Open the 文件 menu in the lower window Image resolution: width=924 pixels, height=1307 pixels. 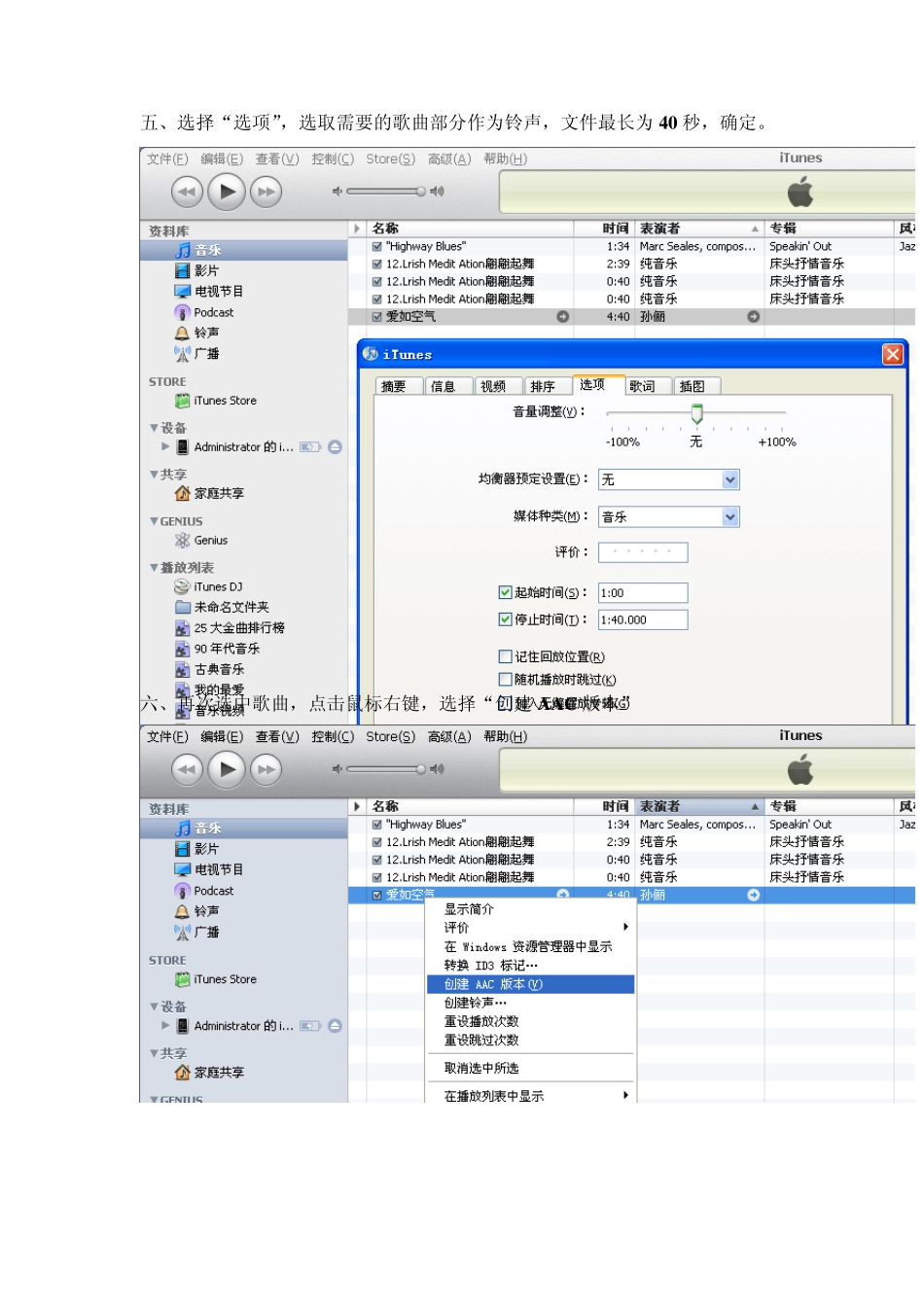[167, 737]
